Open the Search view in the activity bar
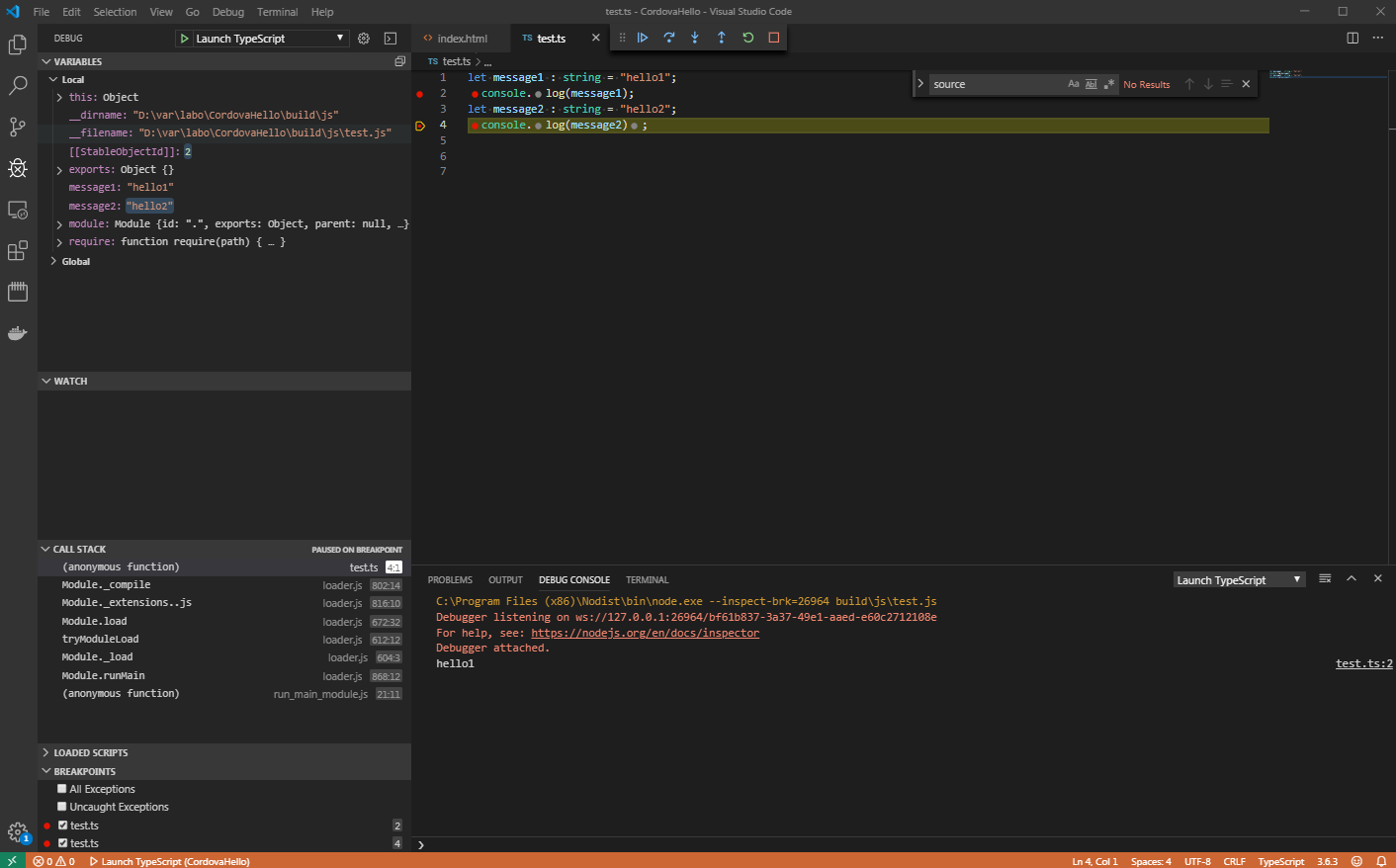This screenshot has height=868, width=1396. (17, 86)
